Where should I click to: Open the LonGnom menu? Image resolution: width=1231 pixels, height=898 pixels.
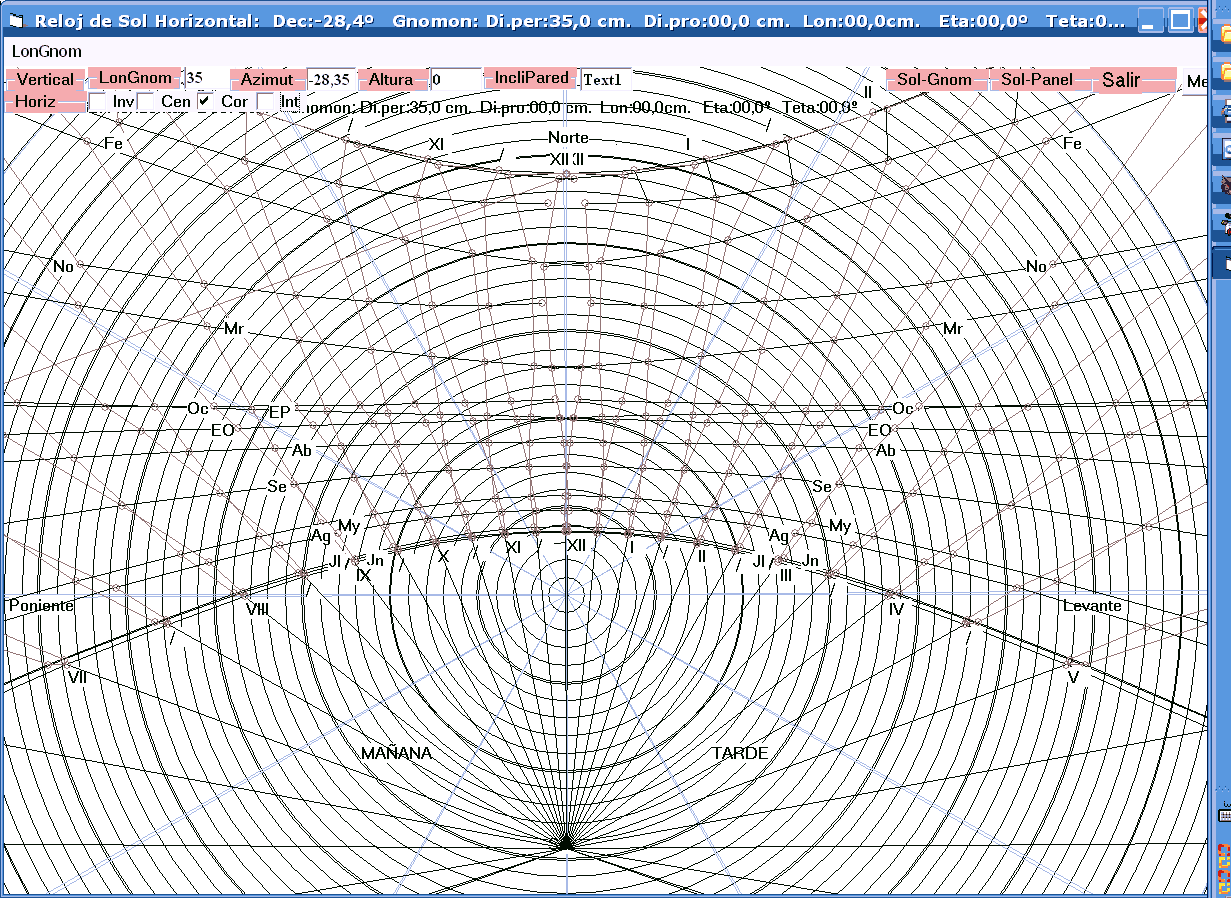47,51
